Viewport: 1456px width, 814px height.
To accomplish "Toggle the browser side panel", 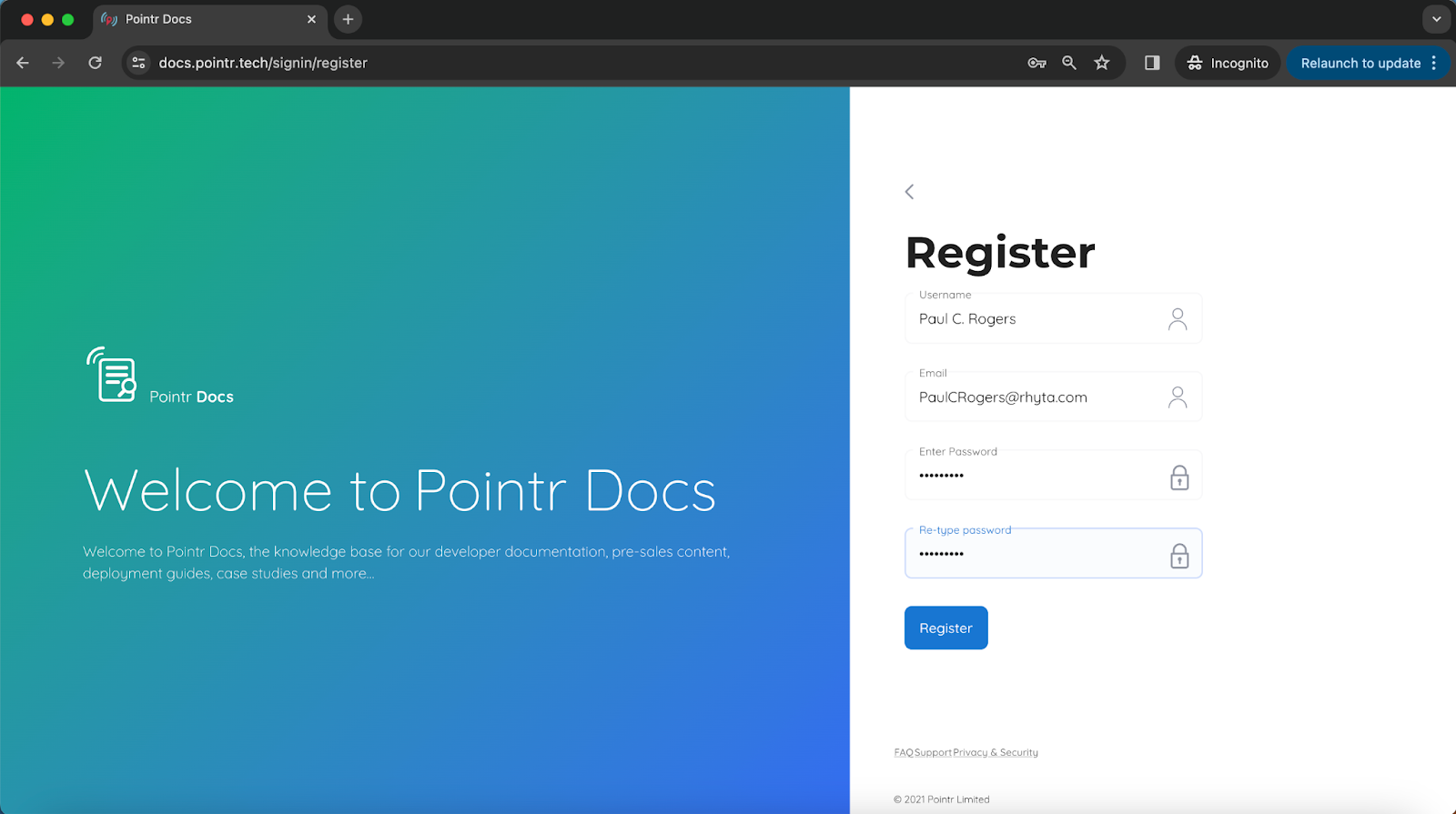I will click(x=1152, y=63).
